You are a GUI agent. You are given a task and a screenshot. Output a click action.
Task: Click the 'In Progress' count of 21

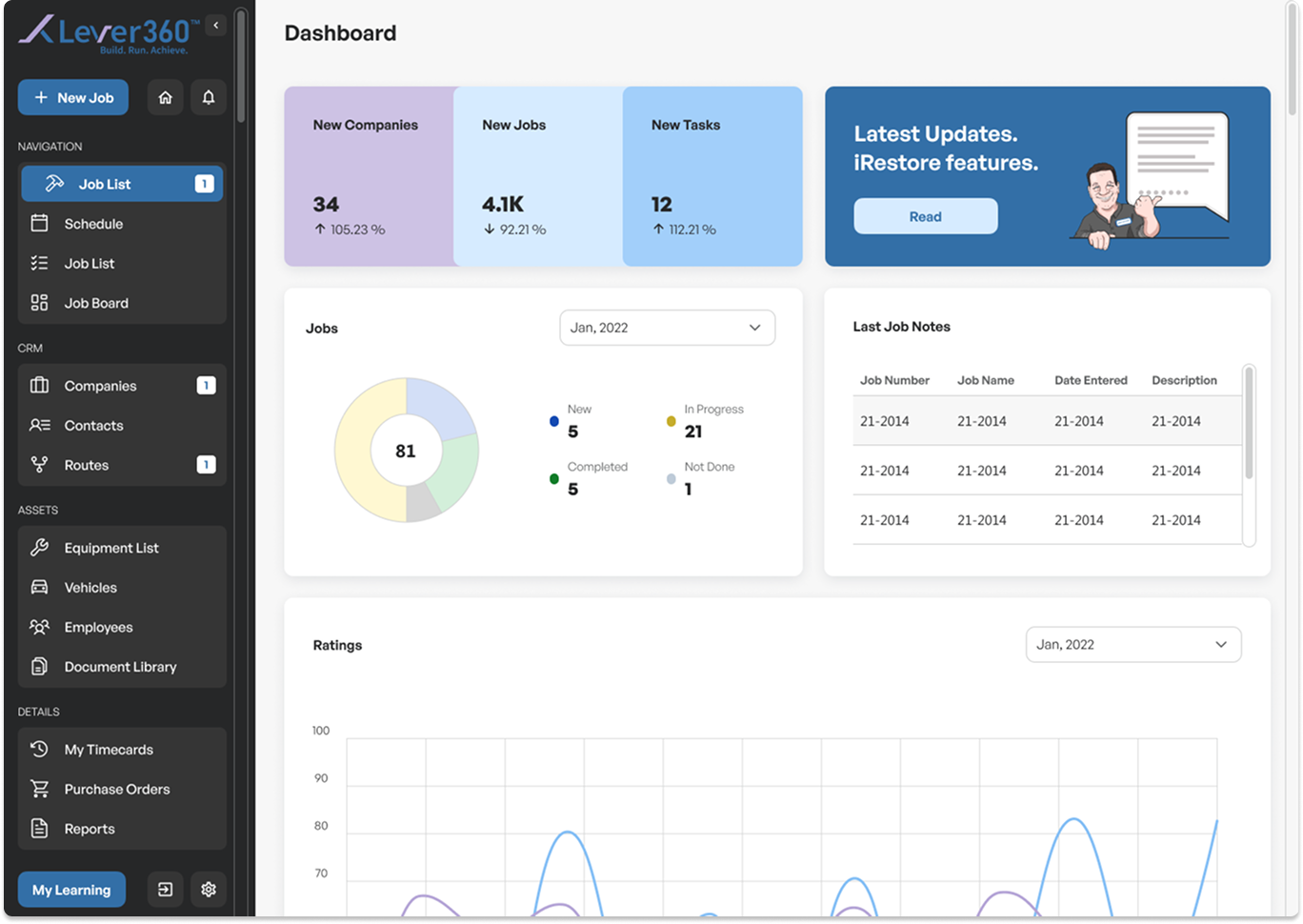coord(693,432)
